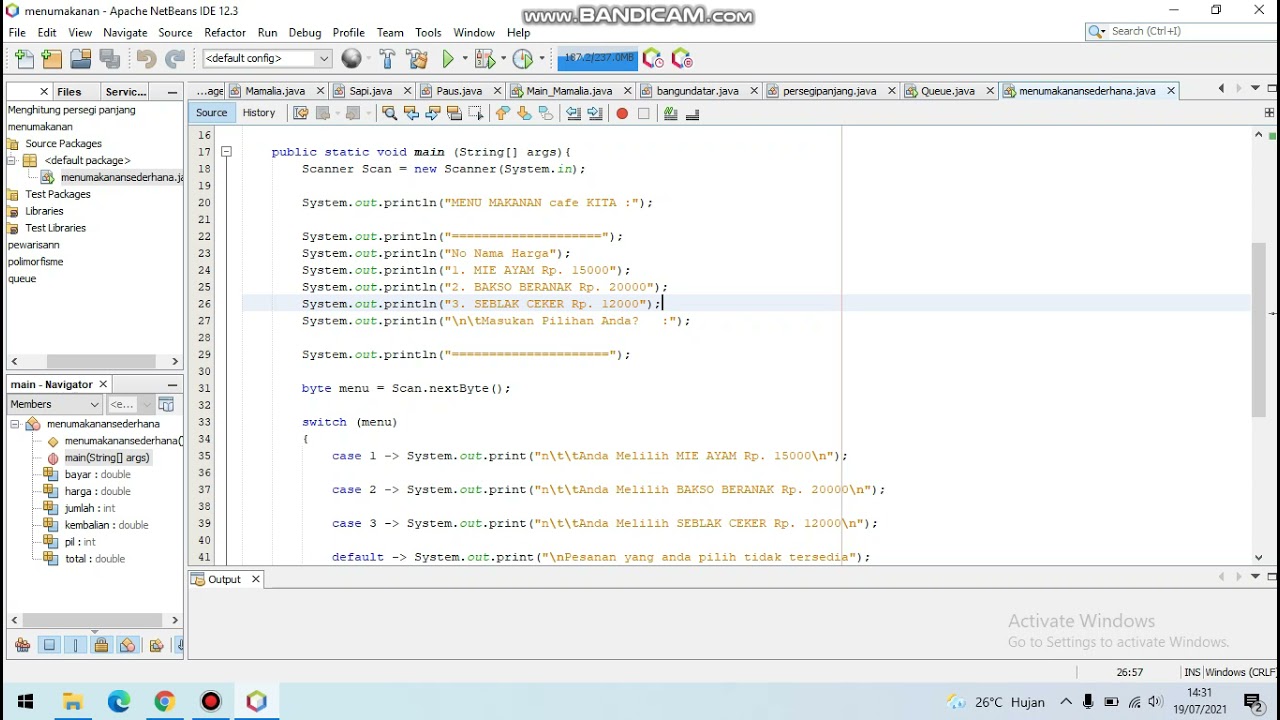
Task: Toggle Show Static Members filter in Navigator
Action: [x=75, y=645]
